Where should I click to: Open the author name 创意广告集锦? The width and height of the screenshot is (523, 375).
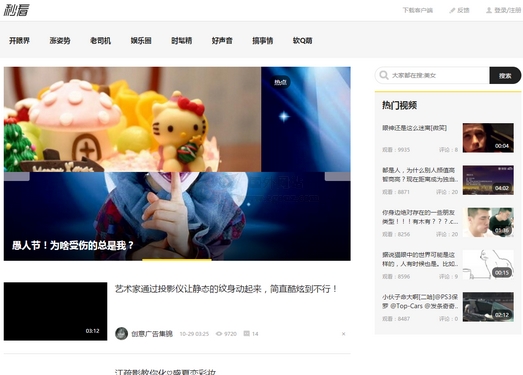point(152,334)
